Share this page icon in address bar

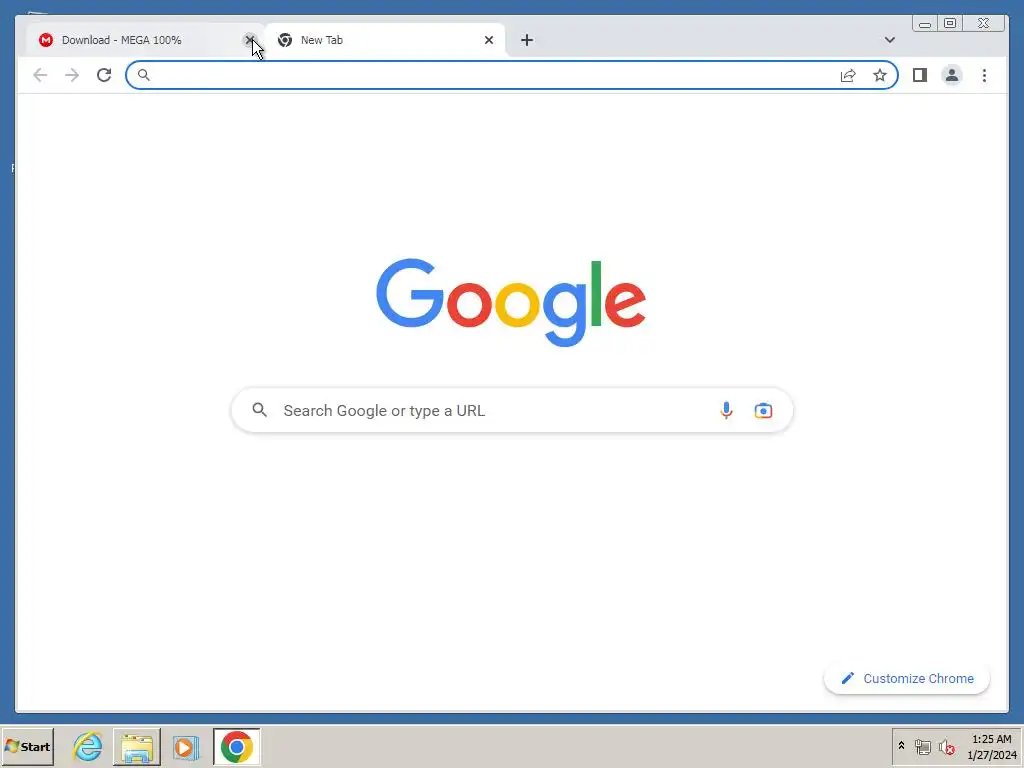click(x=848, y=75)
